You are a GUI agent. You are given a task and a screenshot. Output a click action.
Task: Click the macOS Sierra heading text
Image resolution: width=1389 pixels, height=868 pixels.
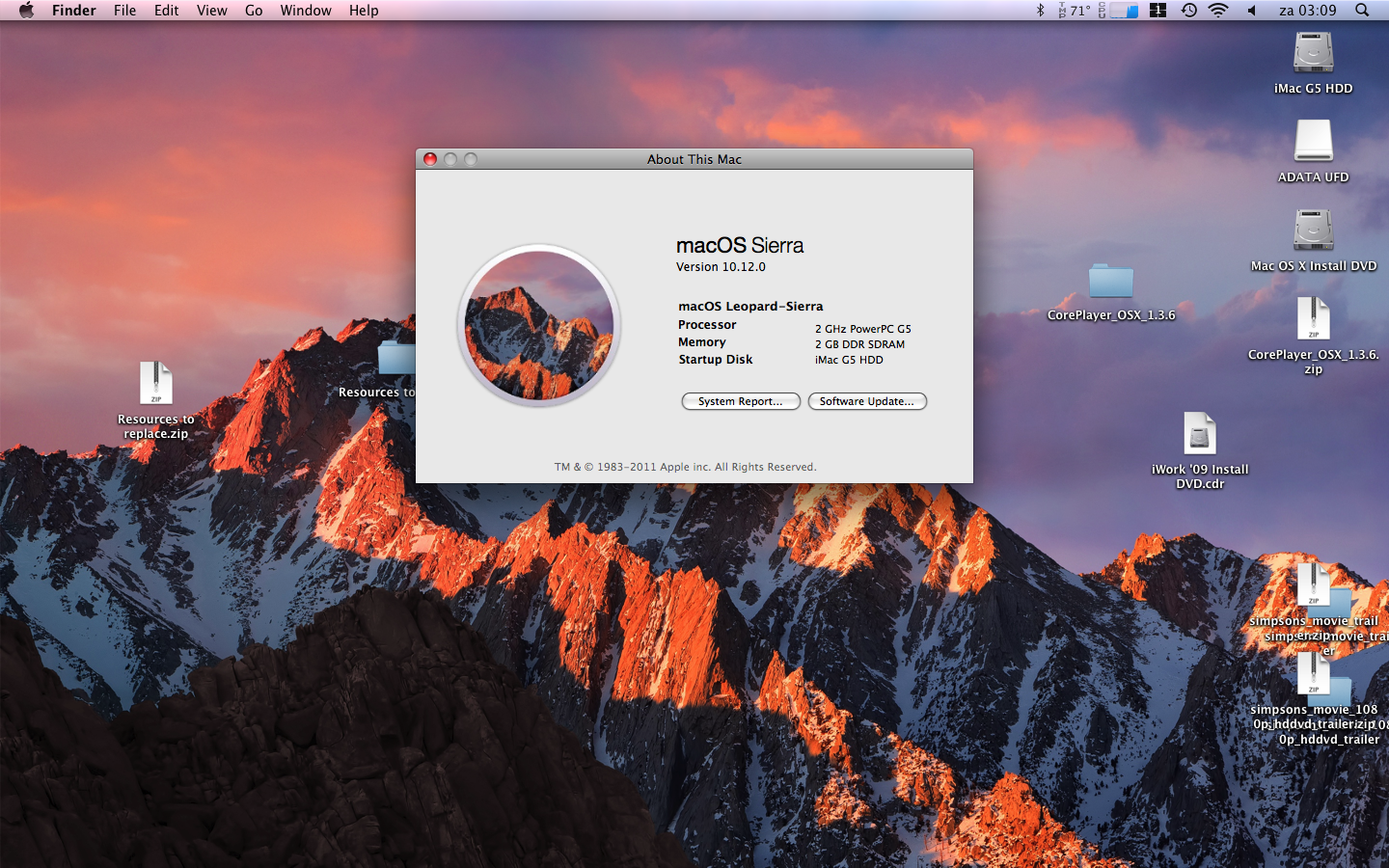tap(740, 245)
